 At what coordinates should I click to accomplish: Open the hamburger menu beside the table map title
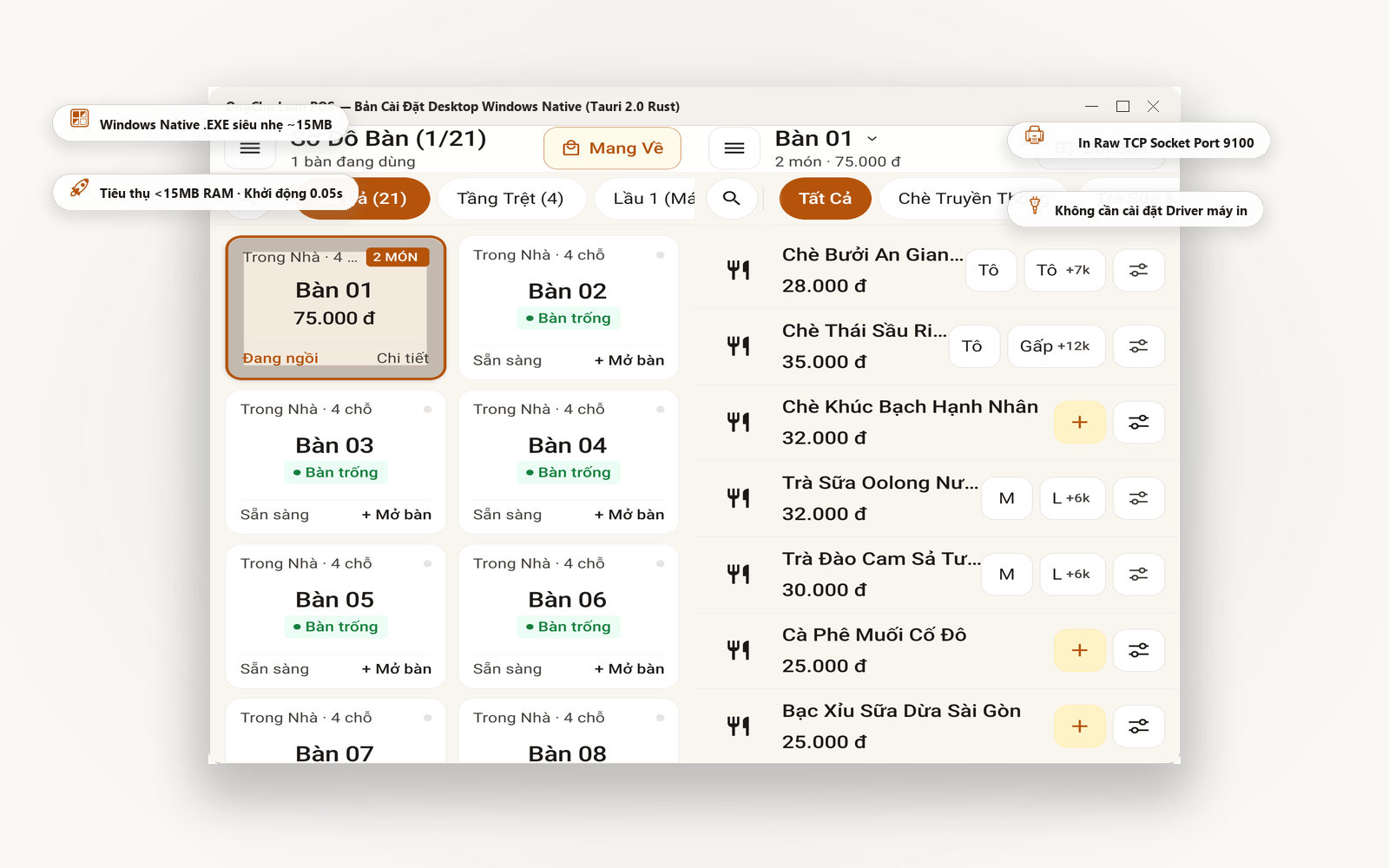coord(250,148)
